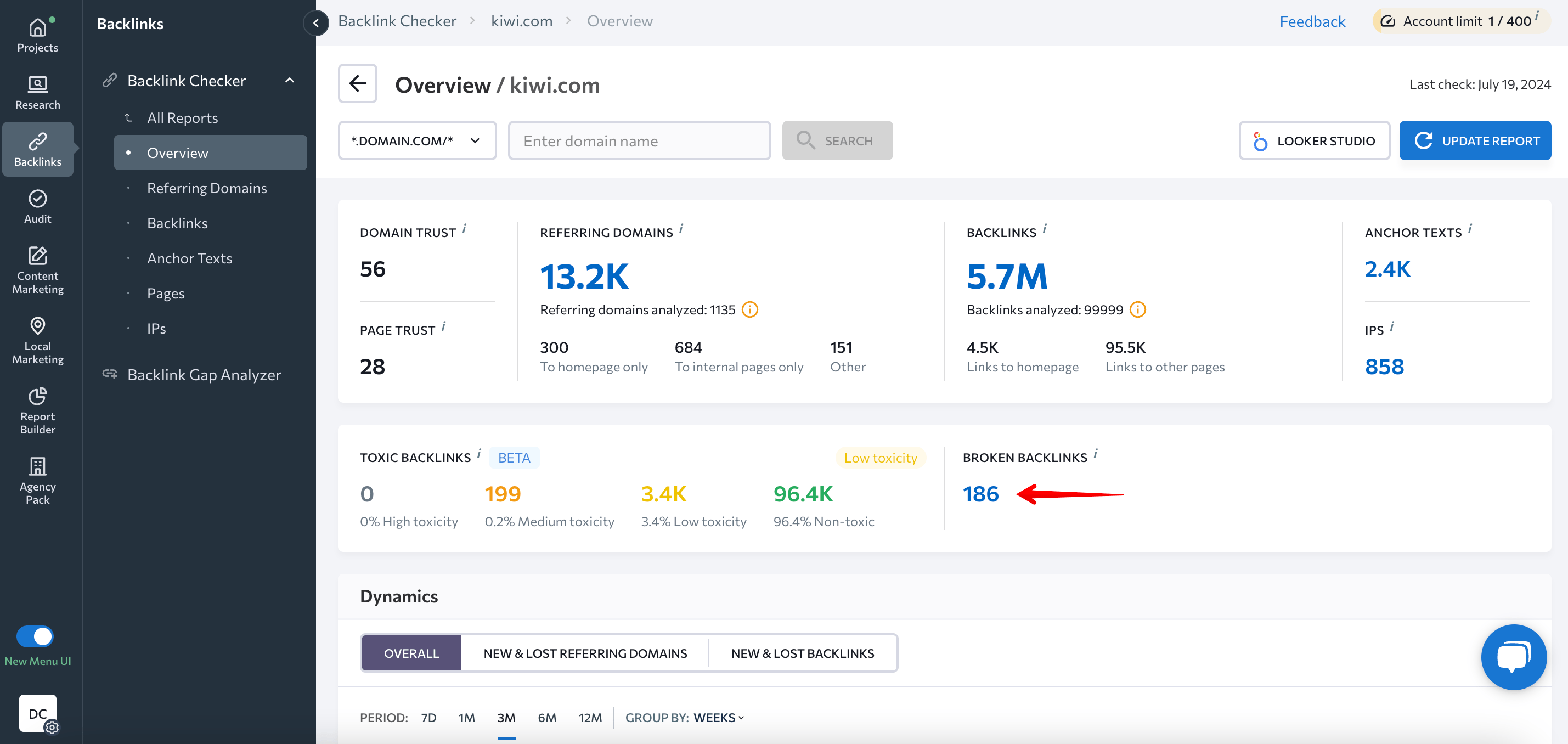Open the Backlink Gap Analyzer
Image resolution: width=1568 pixels, height=744 pixels.
point(204,374)
